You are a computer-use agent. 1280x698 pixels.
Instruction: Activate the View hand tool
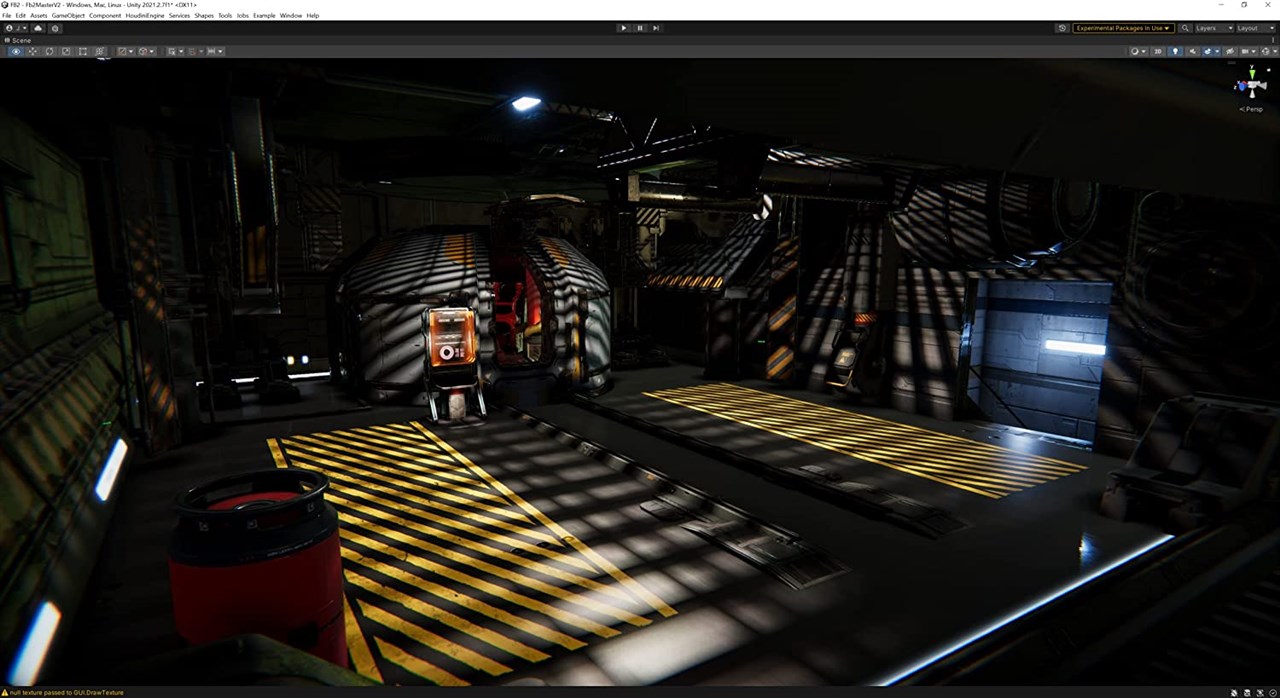click(x=15, y=51)
